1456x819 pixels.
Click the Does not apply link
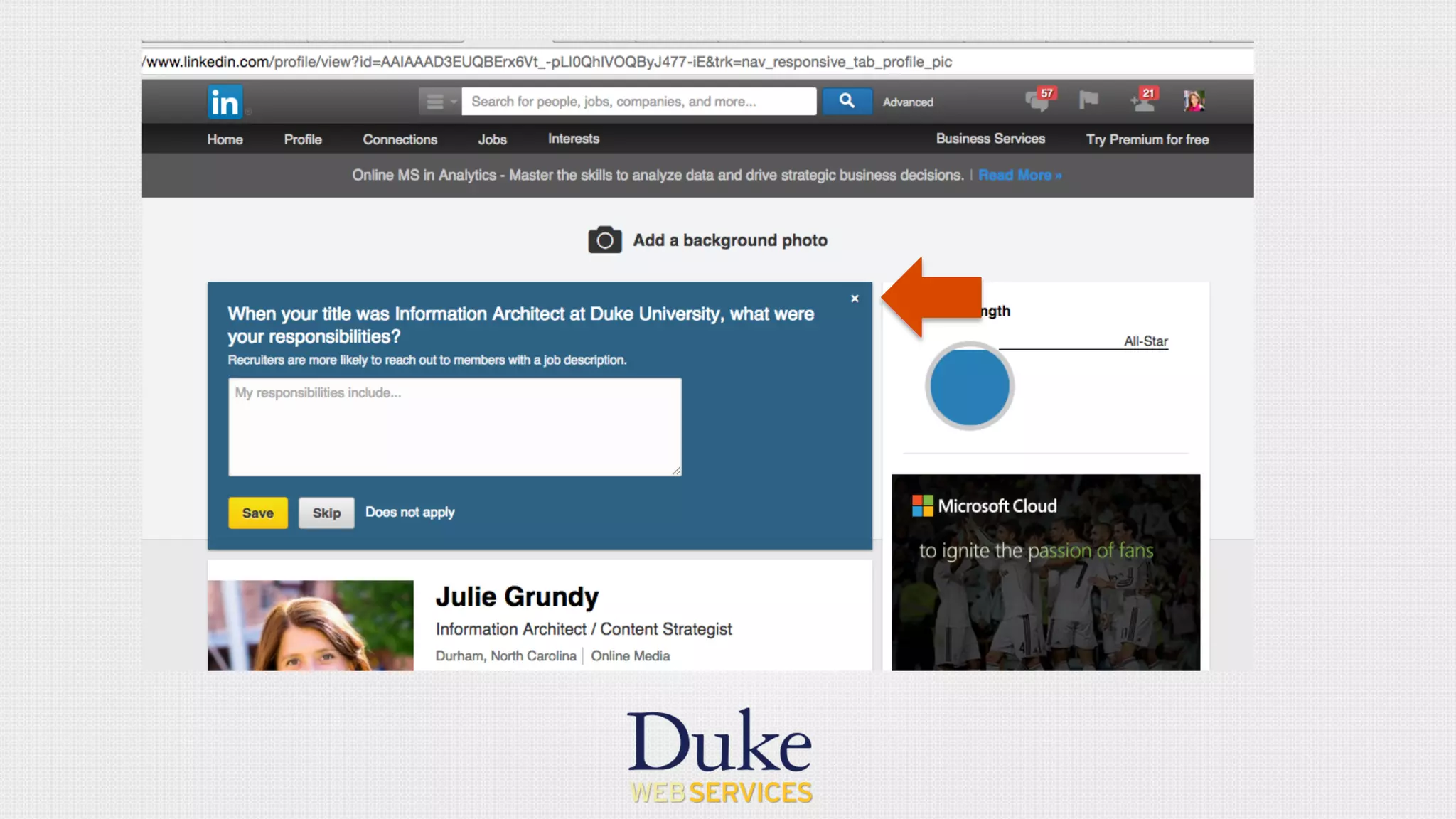(x=409, y=512)
